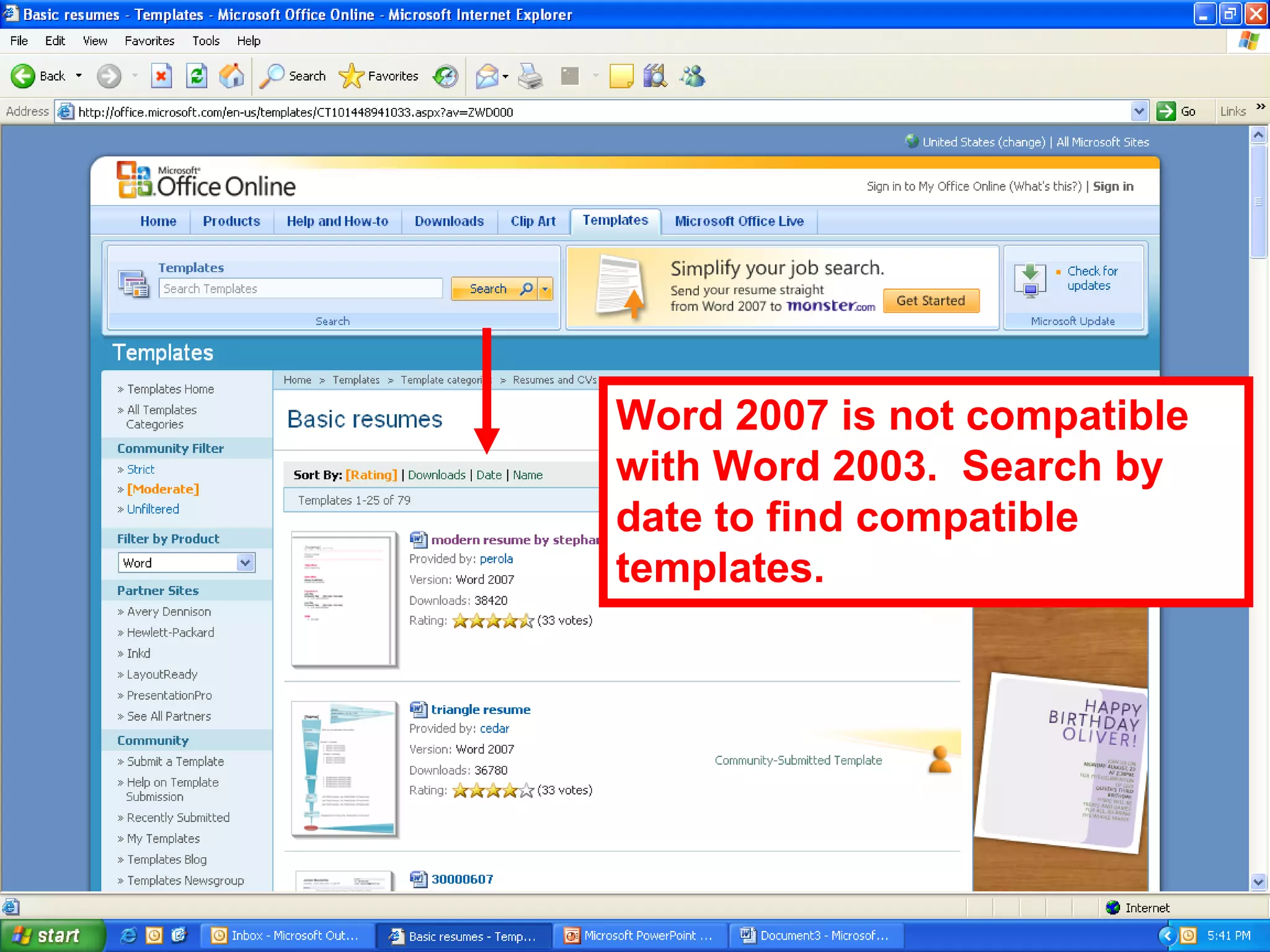Open the Help menu
The height and width of the screenshot is (952, 1270).
(x=249, y=41)
